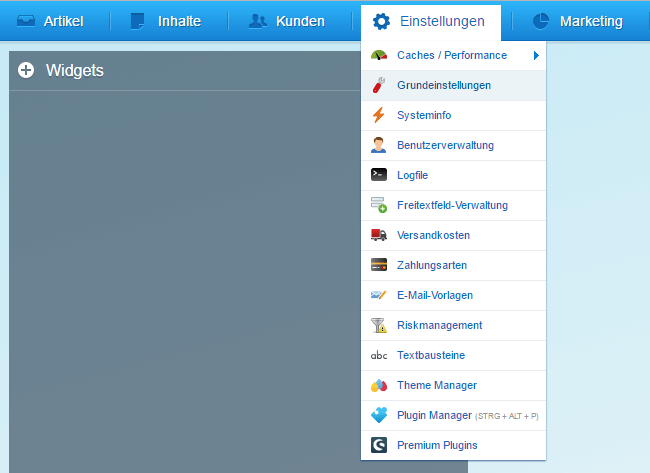Click the Einstellungen gear icon
This screenshot has width=650, height=473.
[x=381, y=22]
